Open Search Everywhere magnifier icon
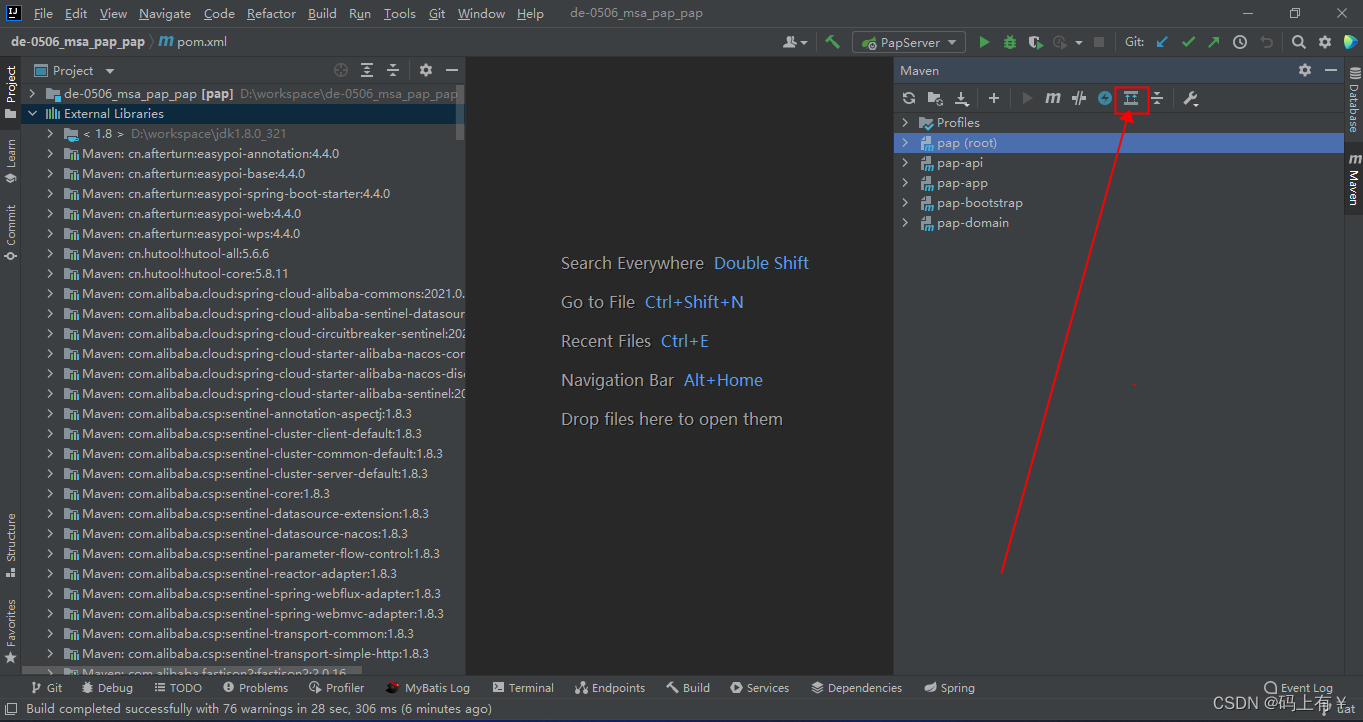Image resolution: width=1363 pixels, height=722 pixels. tap(1299, 42)
